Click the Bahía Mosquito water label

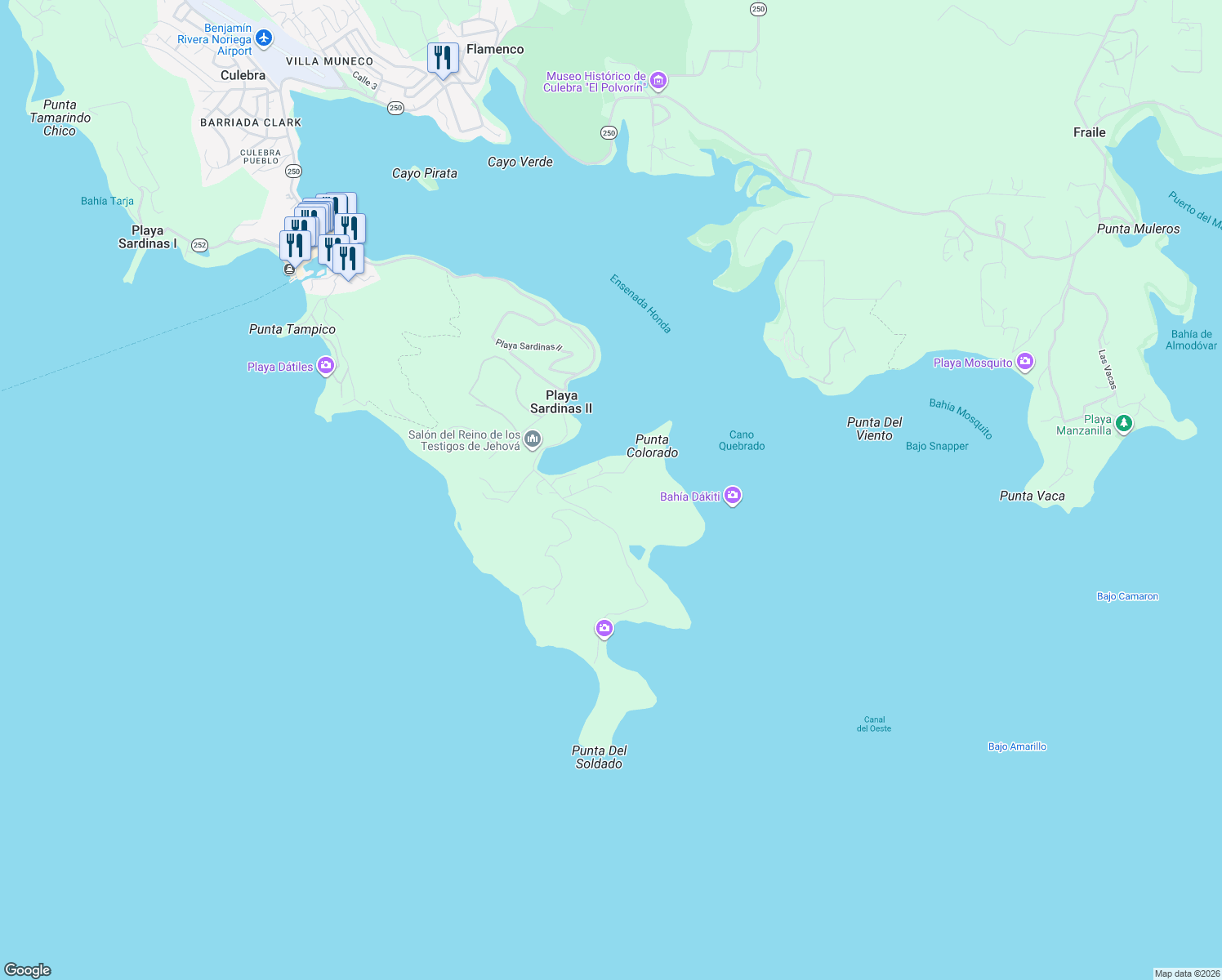[961, 419]
